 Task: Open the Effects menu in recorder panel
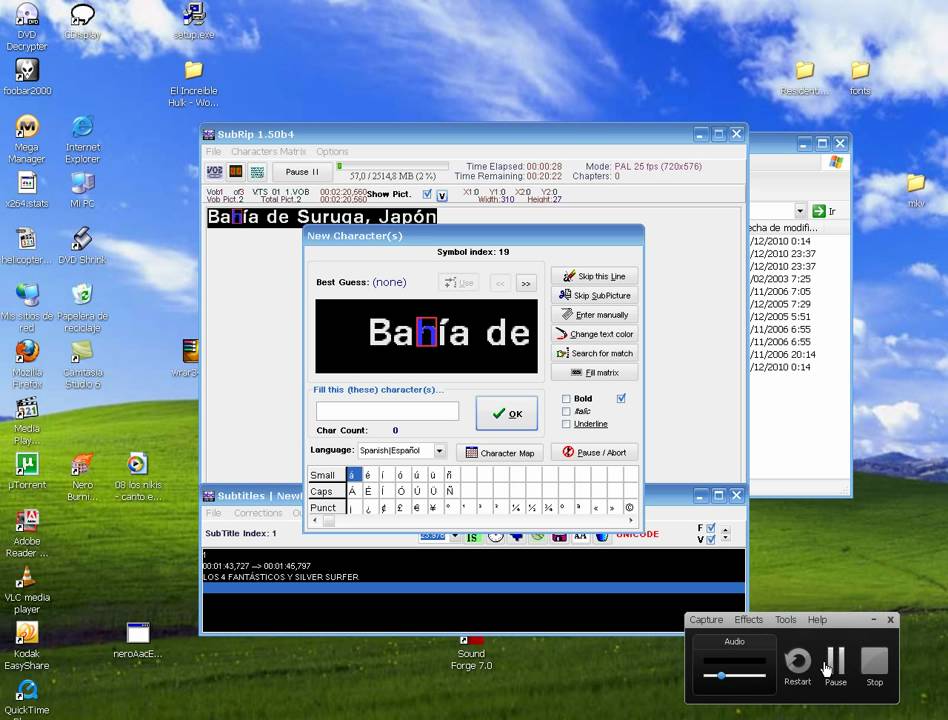(x=748, y=620)
